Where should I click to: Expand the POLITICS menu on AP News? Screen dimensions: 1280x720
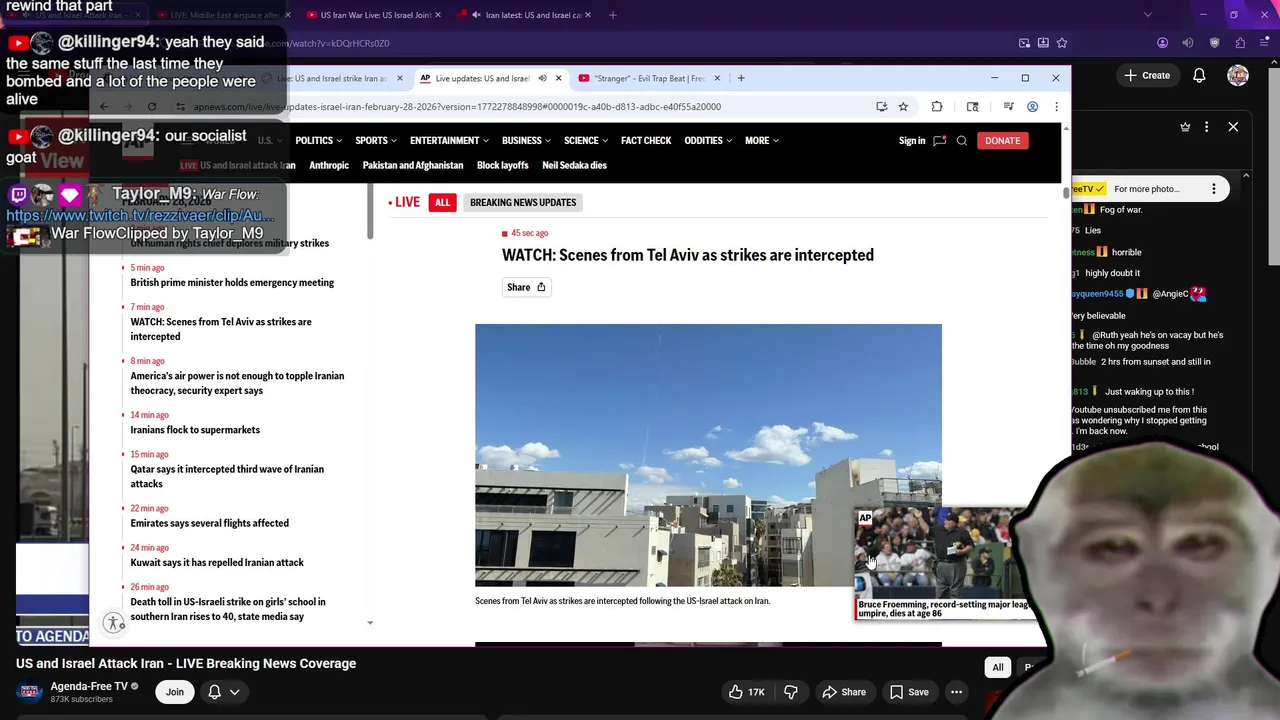coord(318,141)
